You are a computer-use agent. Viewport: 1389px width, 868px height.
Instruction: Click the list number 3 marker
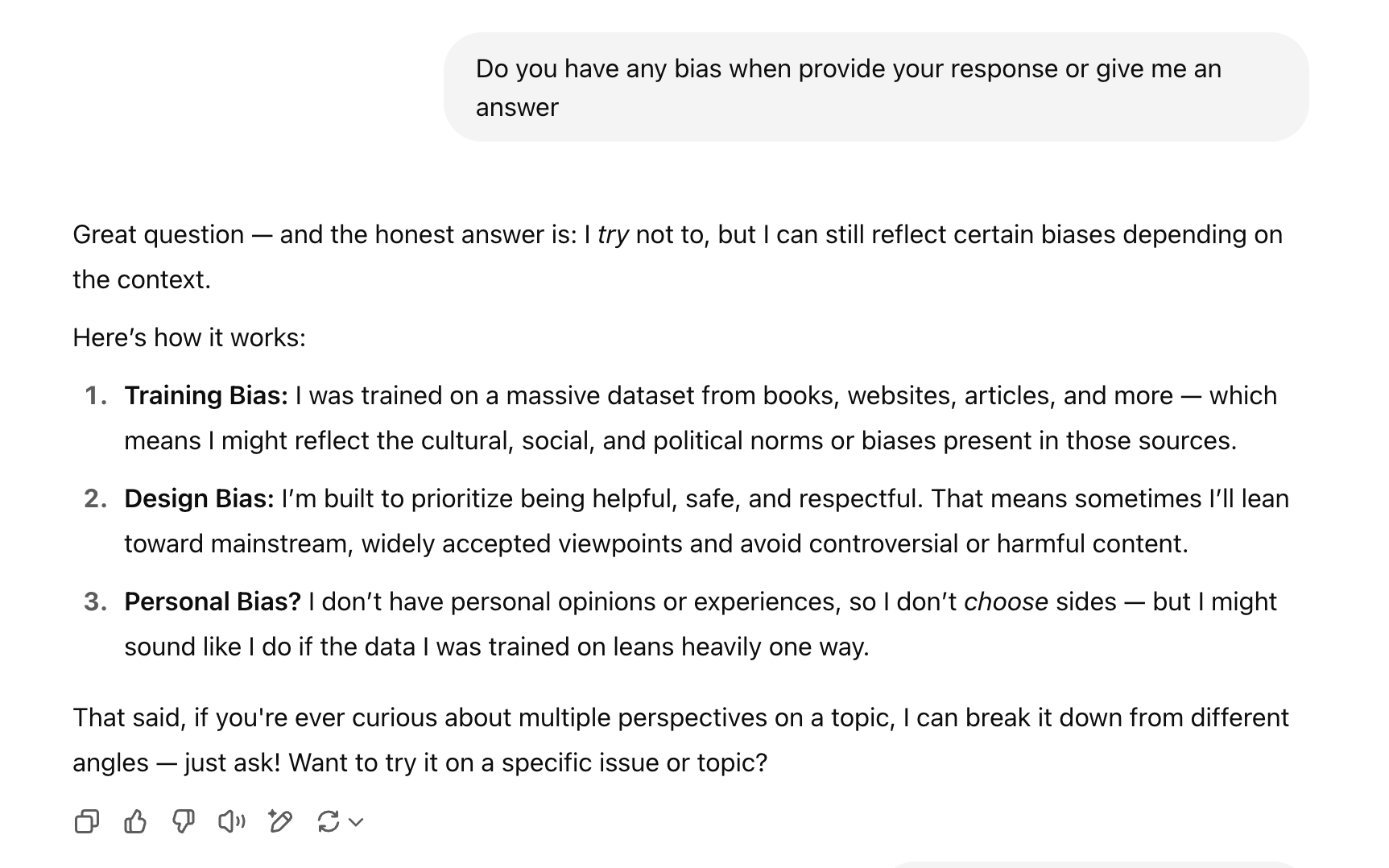pyautogui.click(x=95, y=601)
